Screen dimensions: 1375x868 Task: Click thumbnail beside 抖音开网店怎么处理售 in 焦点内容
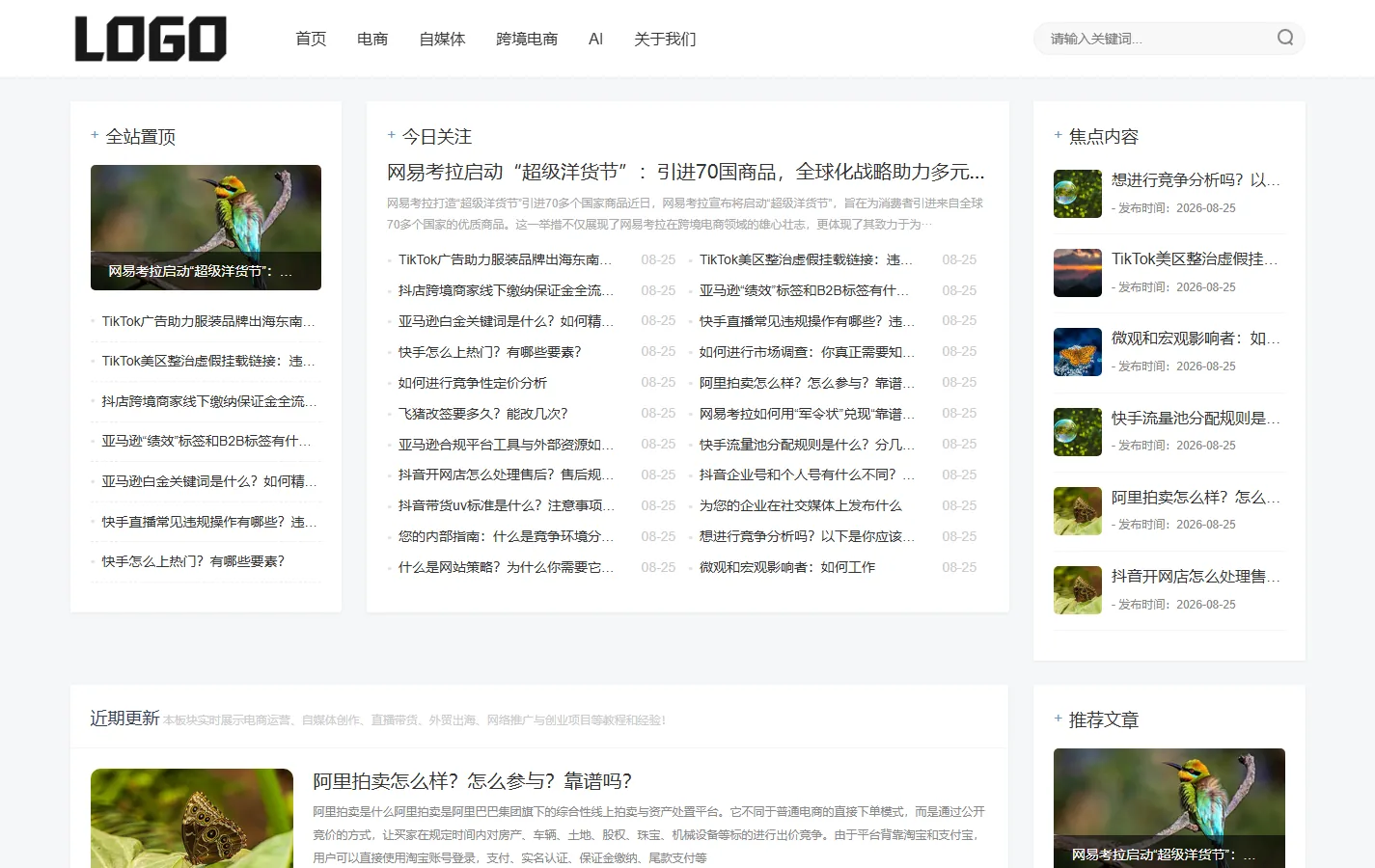click(1078, 590)
